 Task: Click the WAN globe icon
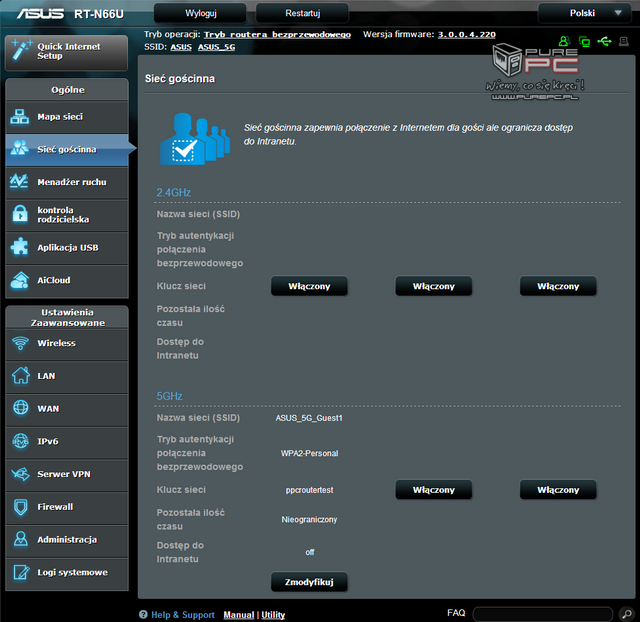[x=20, y=408]
